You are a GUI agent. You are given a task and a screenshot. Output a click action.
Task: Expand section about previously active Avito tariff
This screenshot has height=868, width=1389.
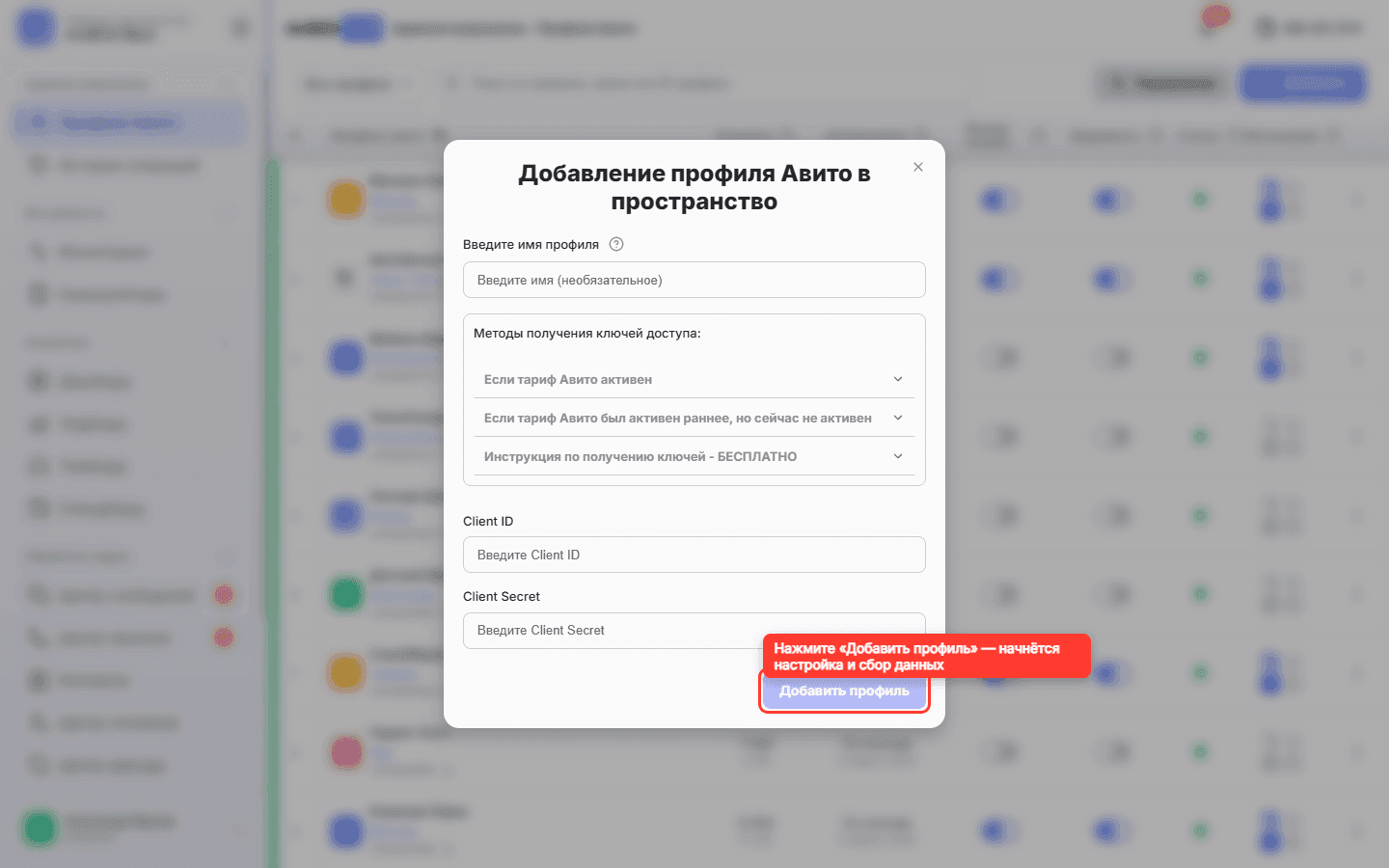click(694, 418)
